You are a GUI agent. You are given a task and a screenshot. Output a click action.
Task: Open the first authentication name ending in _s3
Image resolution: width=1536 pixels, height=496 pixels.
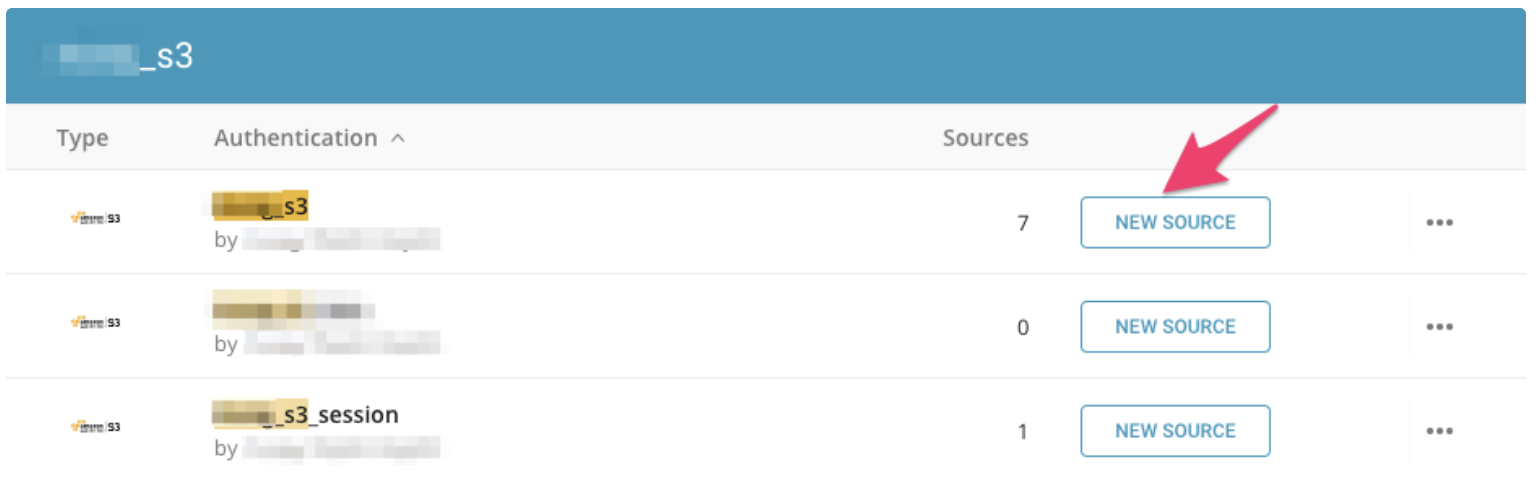(262, 206)
